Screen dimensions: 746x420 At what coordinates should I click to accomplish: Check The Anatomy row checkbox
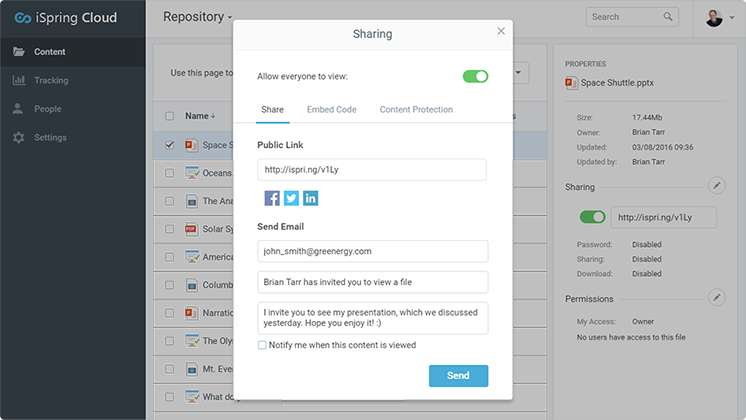169,201
